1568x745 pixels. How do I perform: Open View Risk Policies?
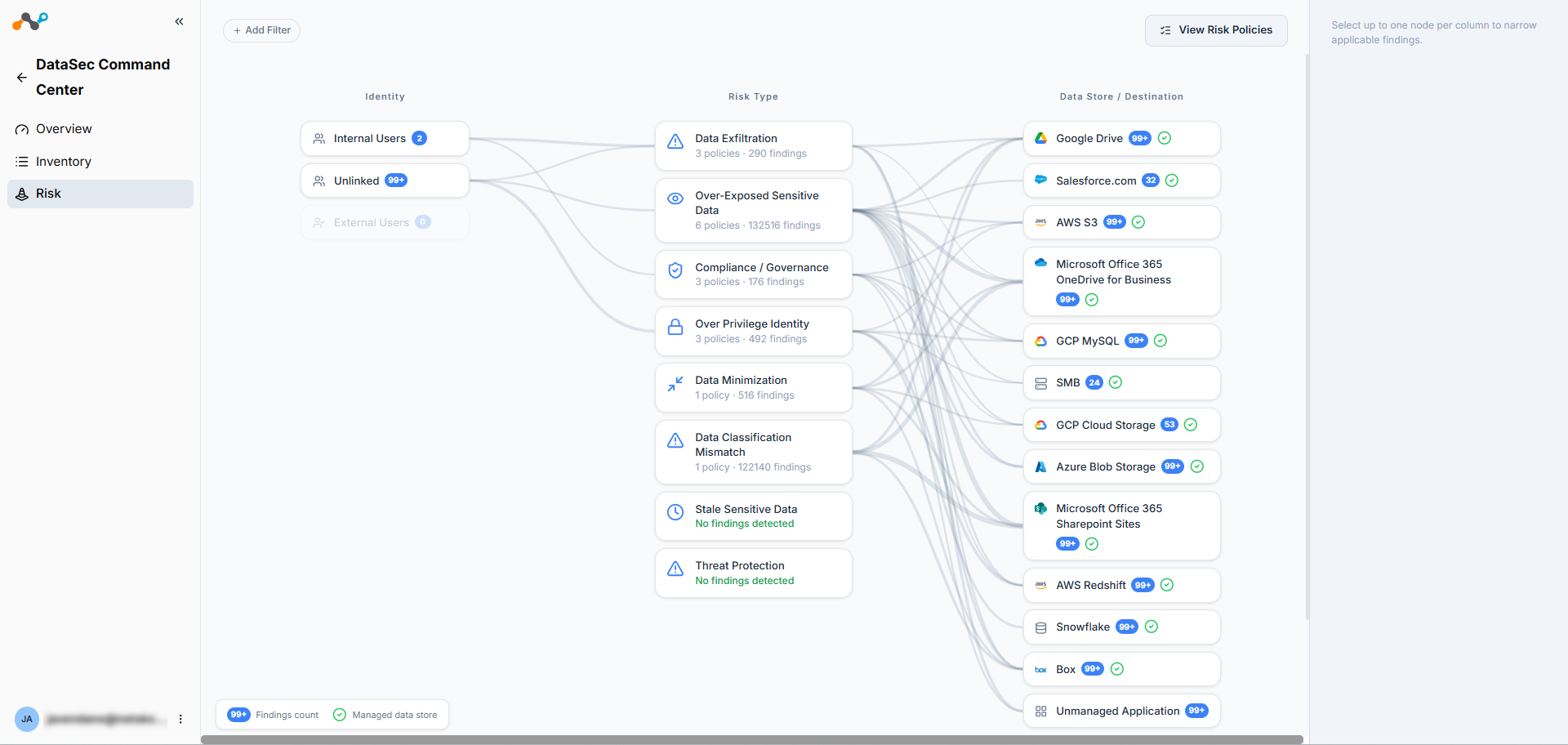(1216, 30)
